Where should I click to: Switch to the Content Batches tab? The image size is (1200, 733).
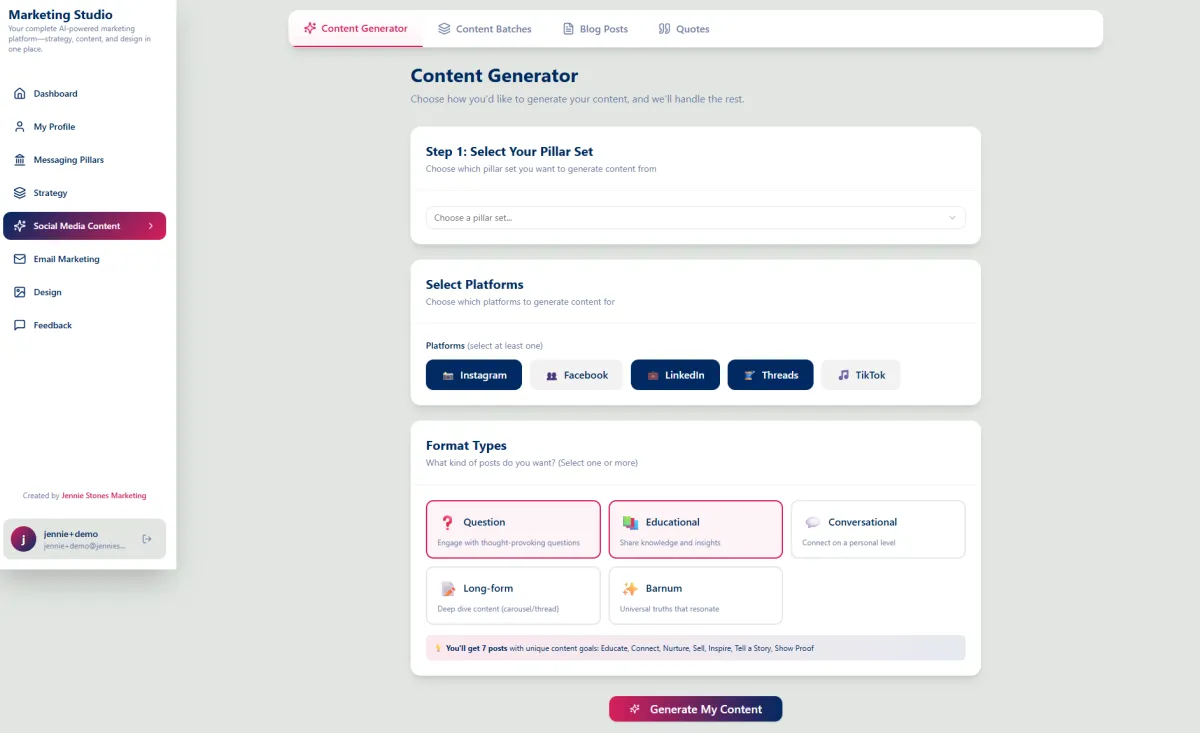485,29
